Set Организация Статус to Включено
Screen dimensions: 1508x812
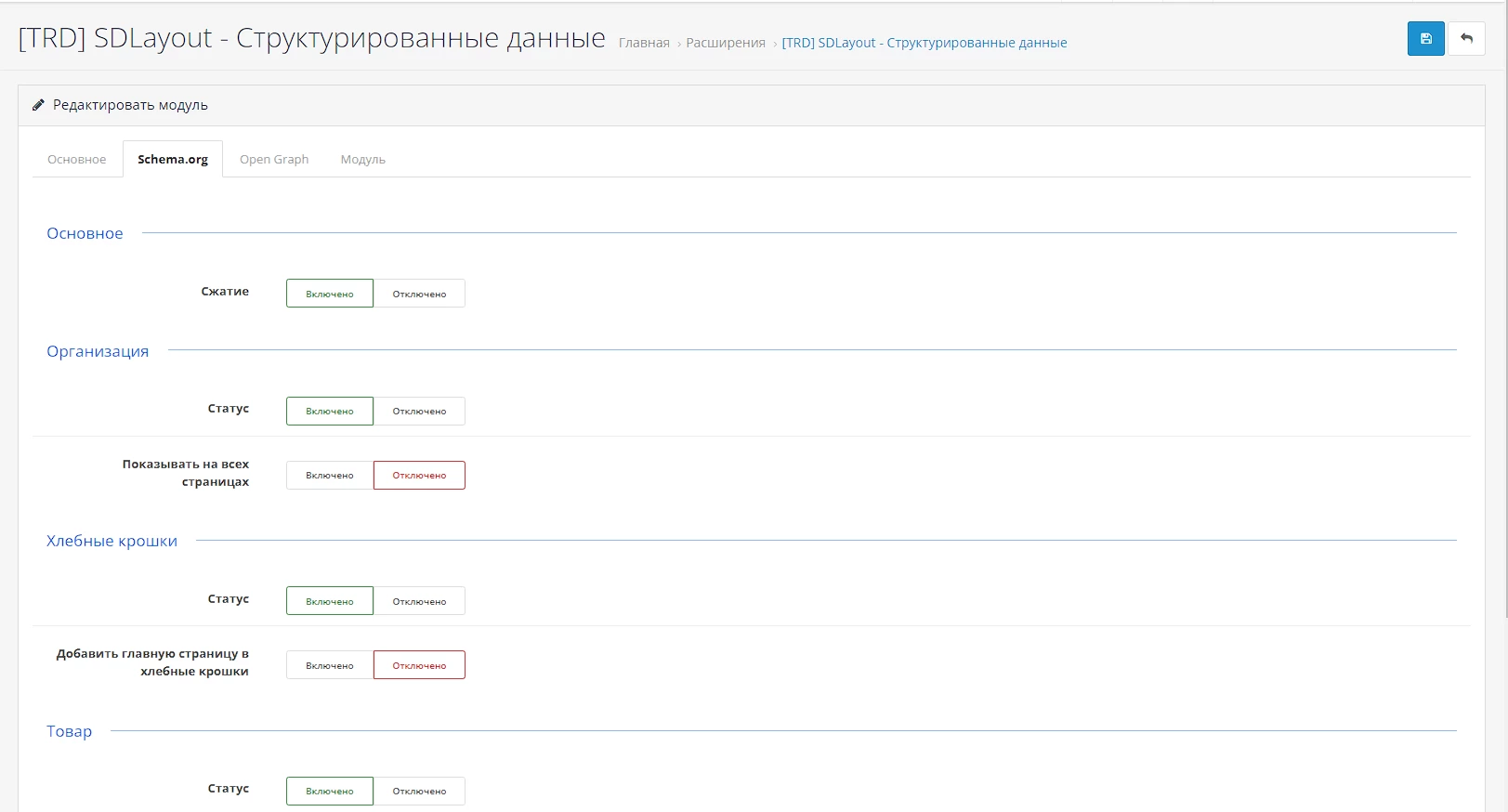pyautogui.click(x=330, y=411)
